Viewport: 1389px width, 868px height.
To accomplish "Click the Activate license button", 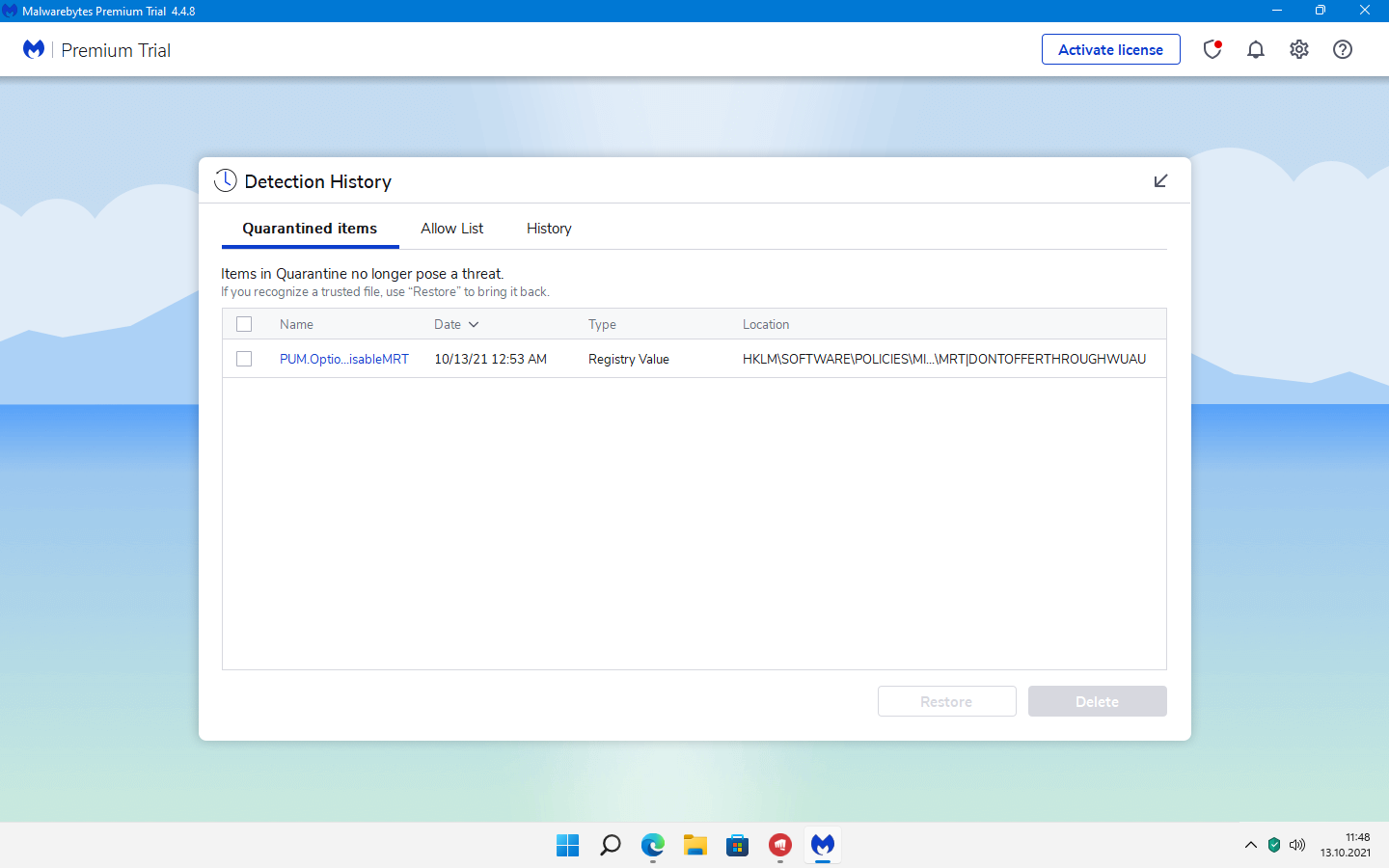I will 1111,49.
